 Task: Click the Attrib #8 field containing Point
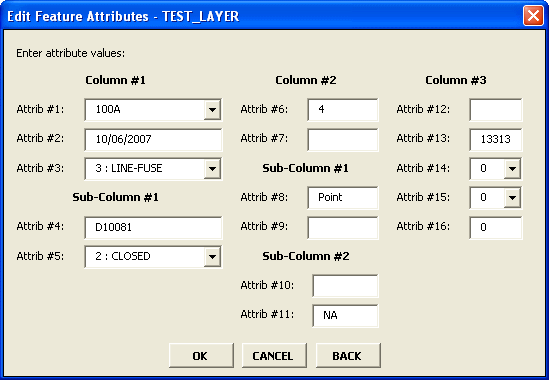pos(343,198)
